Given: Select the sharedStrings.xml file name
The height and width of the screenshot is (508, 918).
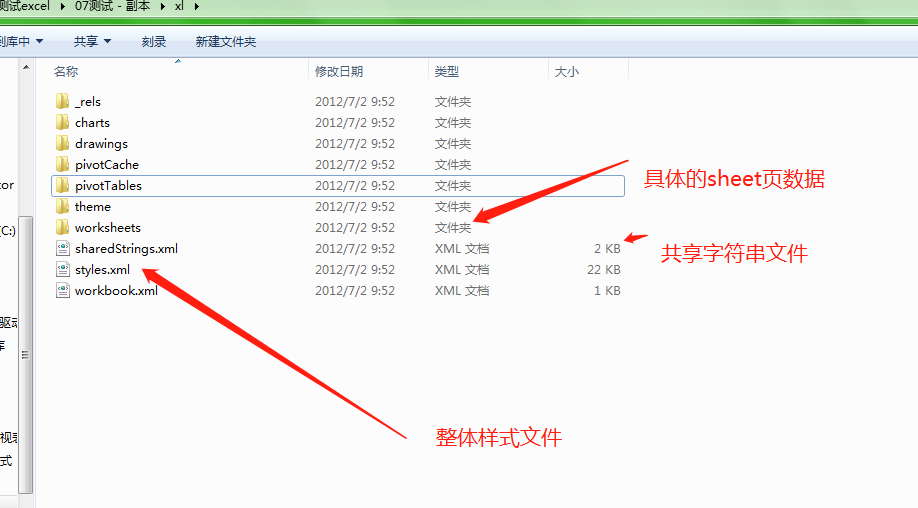Looking at the screenshot, I should coord(126,249).
